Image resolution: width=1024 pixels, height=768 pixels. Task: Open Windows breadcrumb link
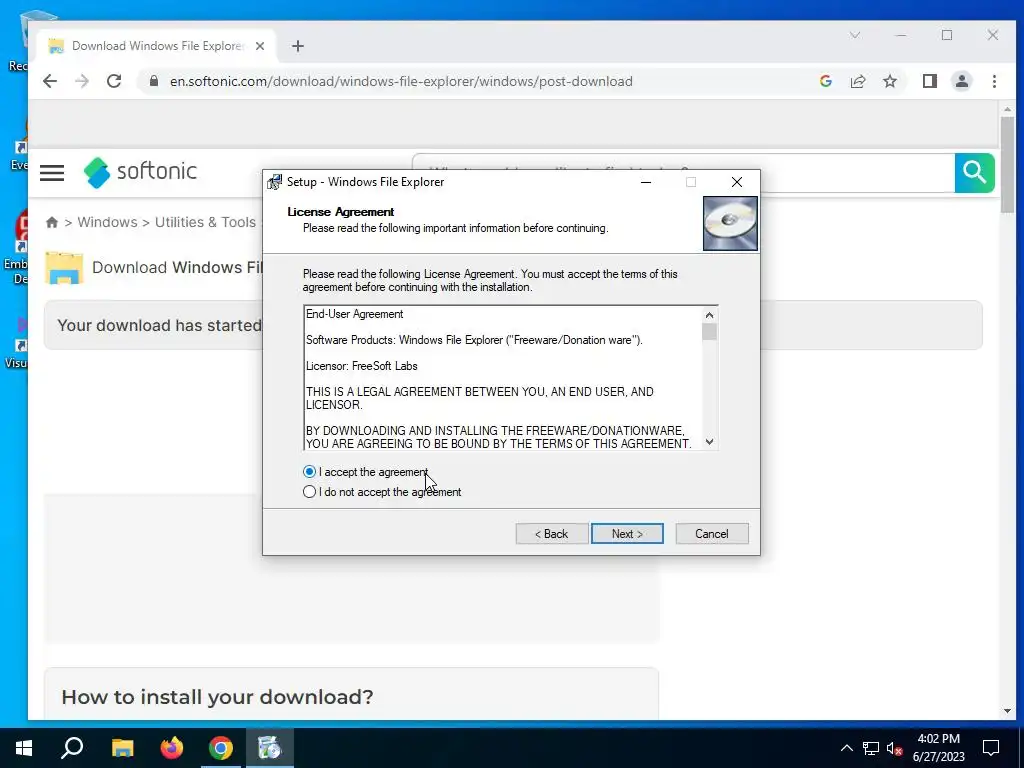[107, 222]
